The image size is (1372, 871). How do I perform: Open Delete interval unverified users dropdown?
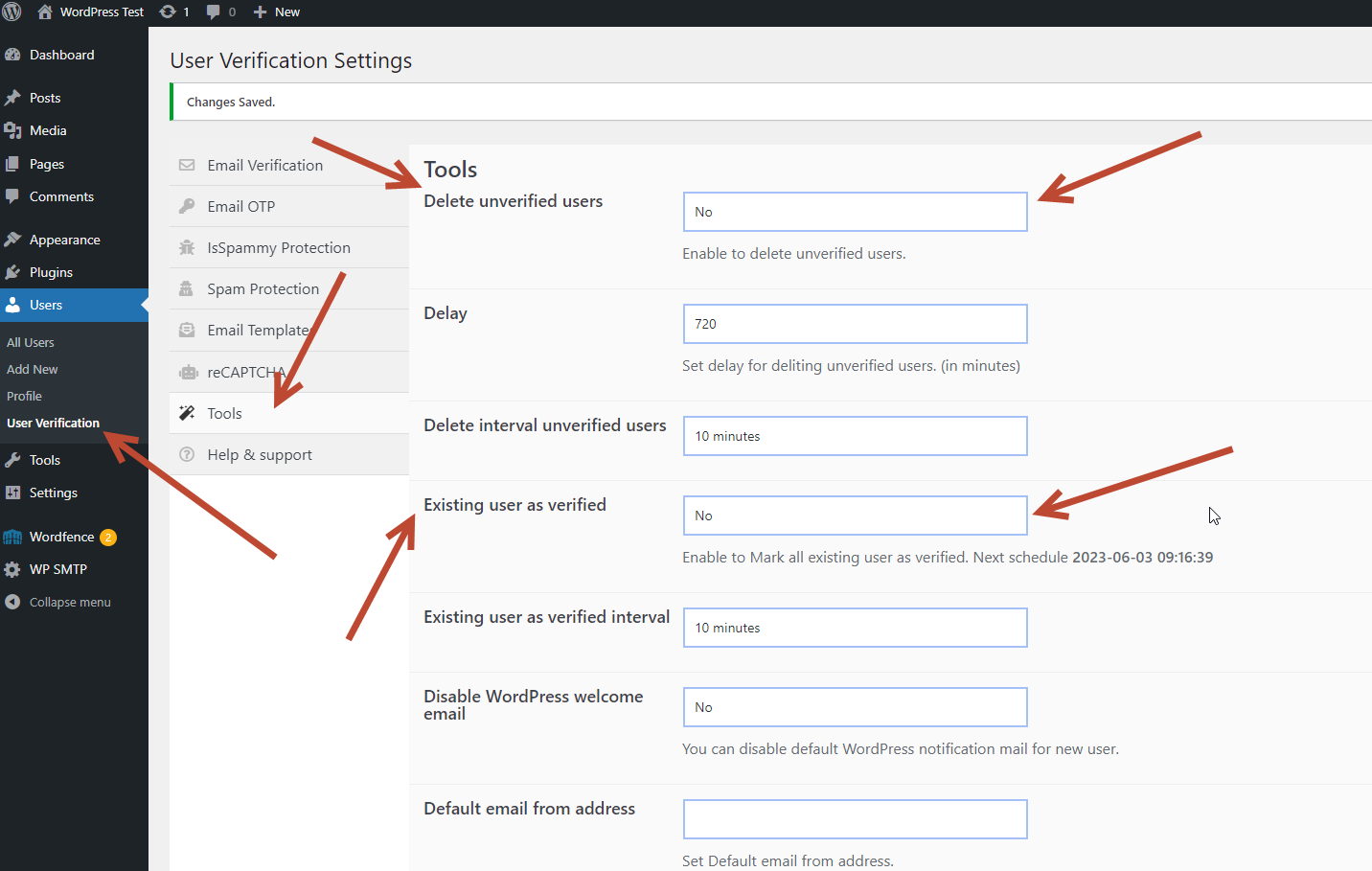(855, 436)
